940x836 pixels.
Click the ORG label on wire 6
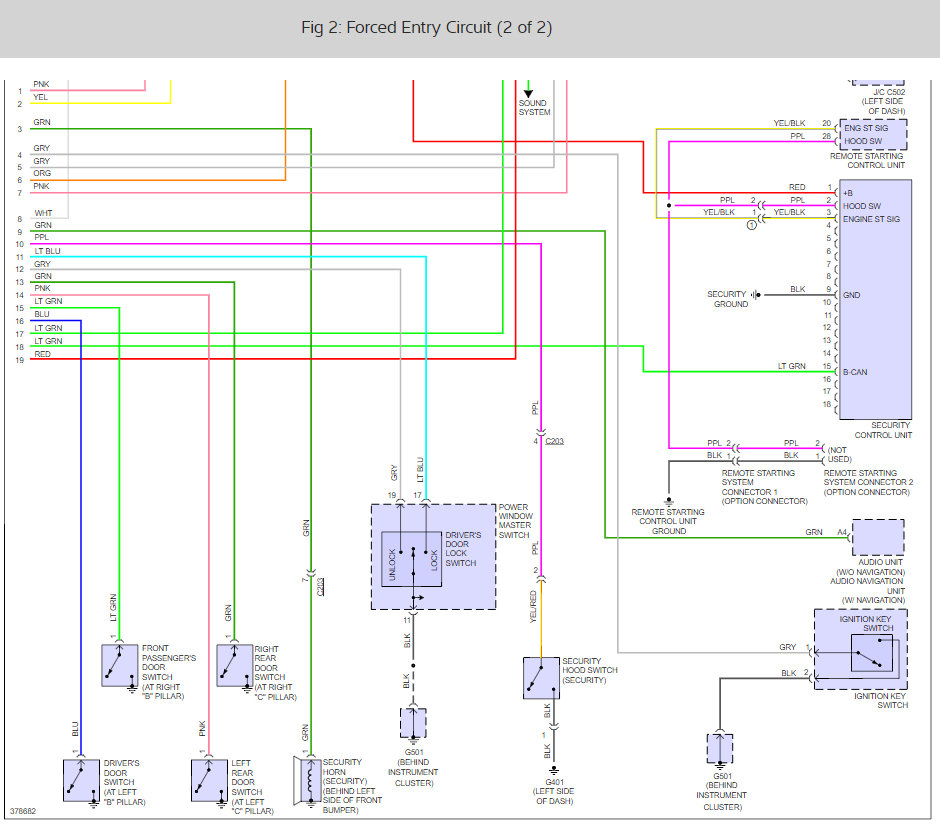[42, 173]
